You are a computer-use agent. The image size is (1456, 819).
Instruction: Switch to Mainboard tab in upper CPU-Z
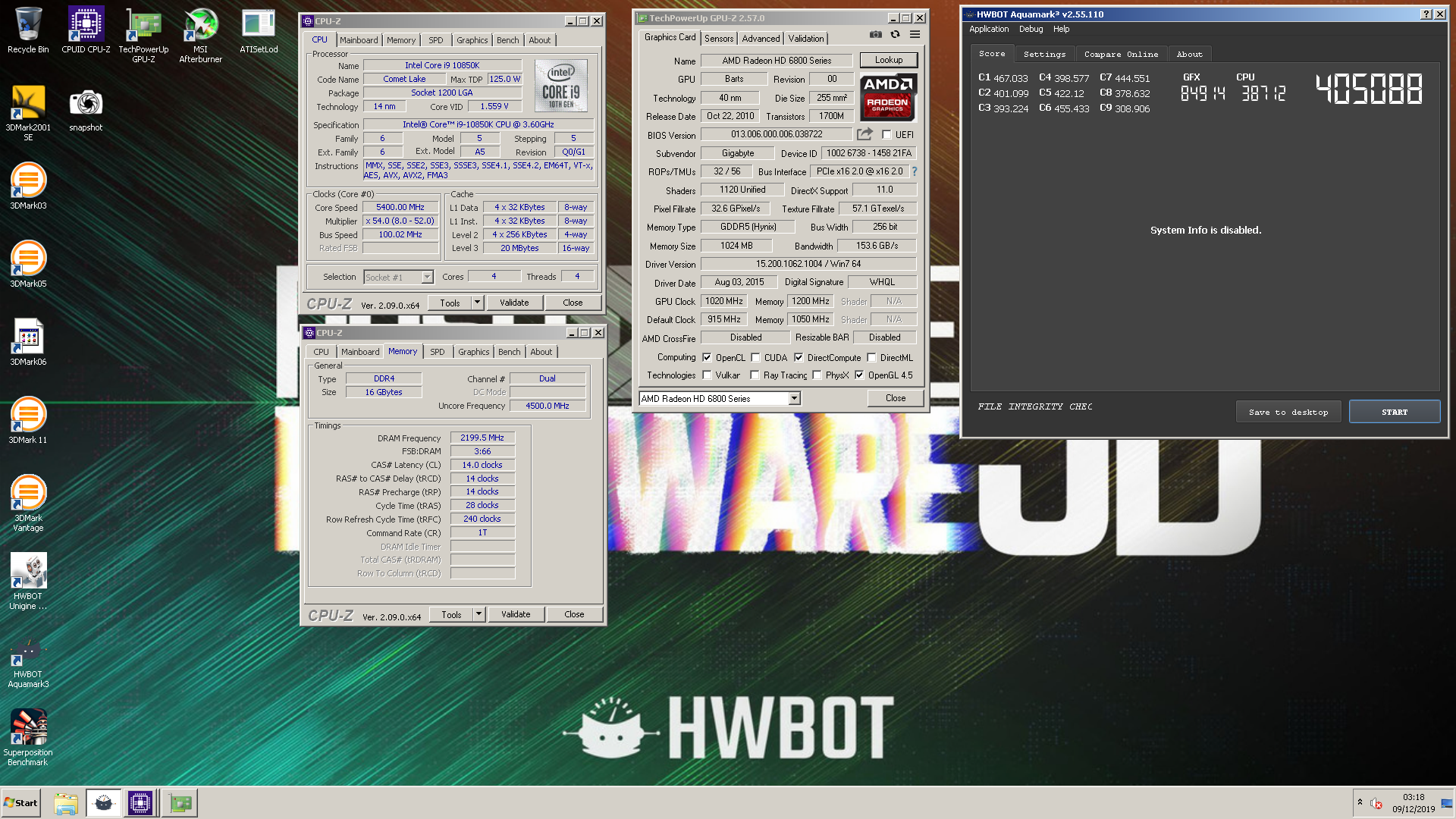tap(359, 40)
